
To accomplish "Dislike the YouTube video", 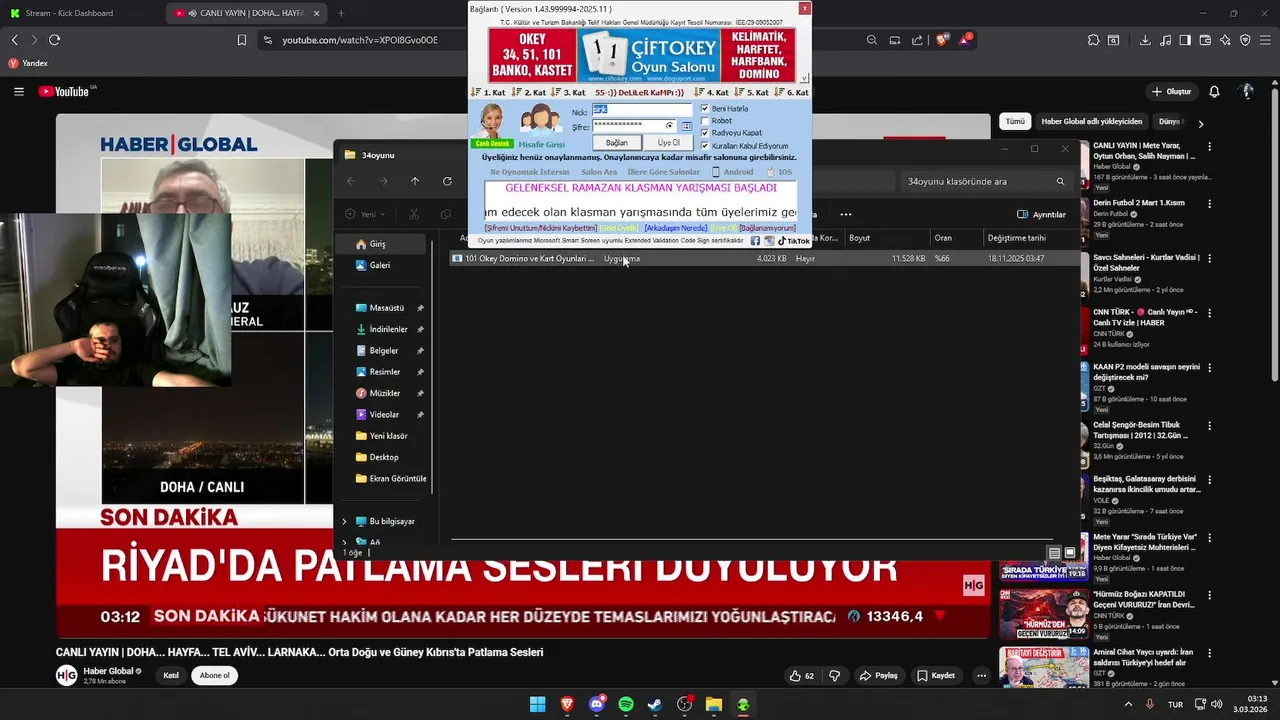I will tap(834, 675).
